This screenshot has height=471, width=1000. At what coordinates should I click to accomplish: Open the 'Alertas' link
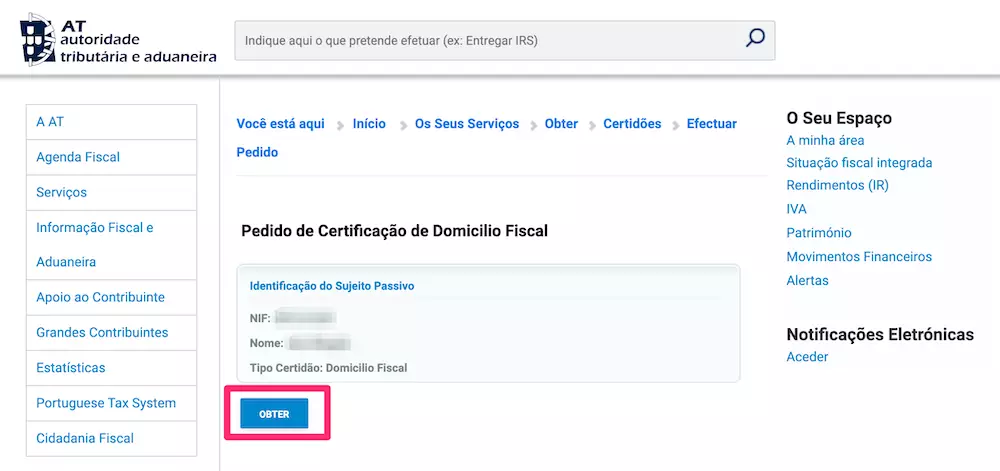tap(807, 280)
